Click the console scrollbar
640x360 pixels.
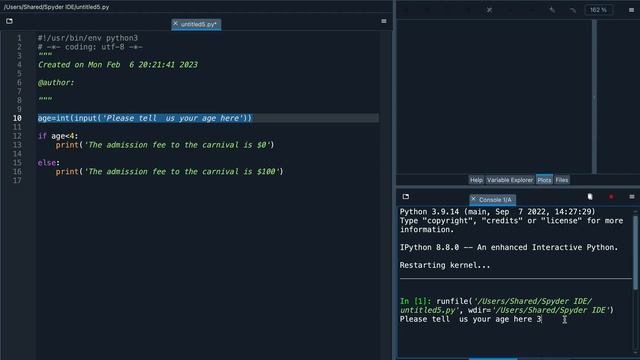635,252
